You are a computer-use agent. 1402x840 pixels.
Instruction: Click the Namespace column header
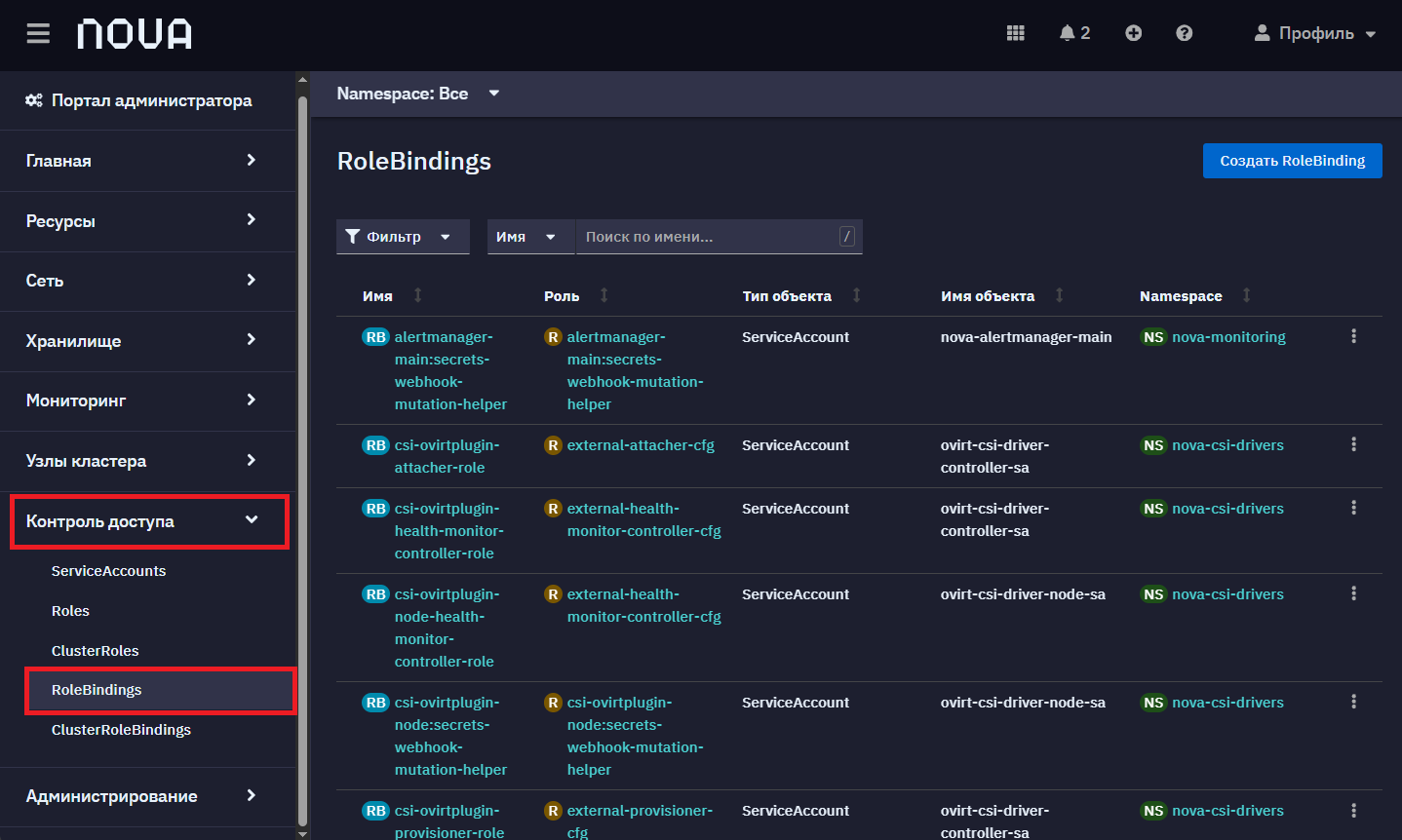1181,296
